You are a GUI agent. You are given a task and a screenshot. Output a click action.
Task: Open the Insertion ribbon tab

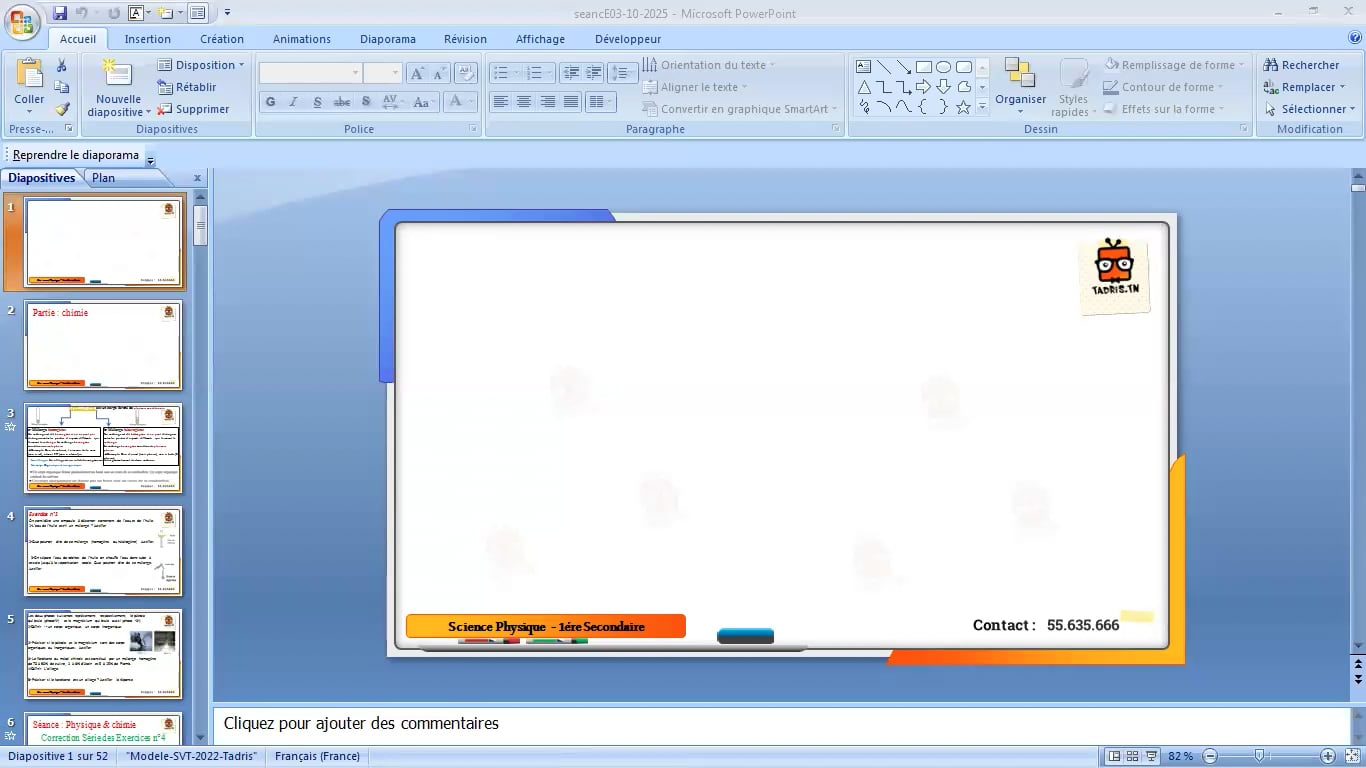tap(147, 39)
